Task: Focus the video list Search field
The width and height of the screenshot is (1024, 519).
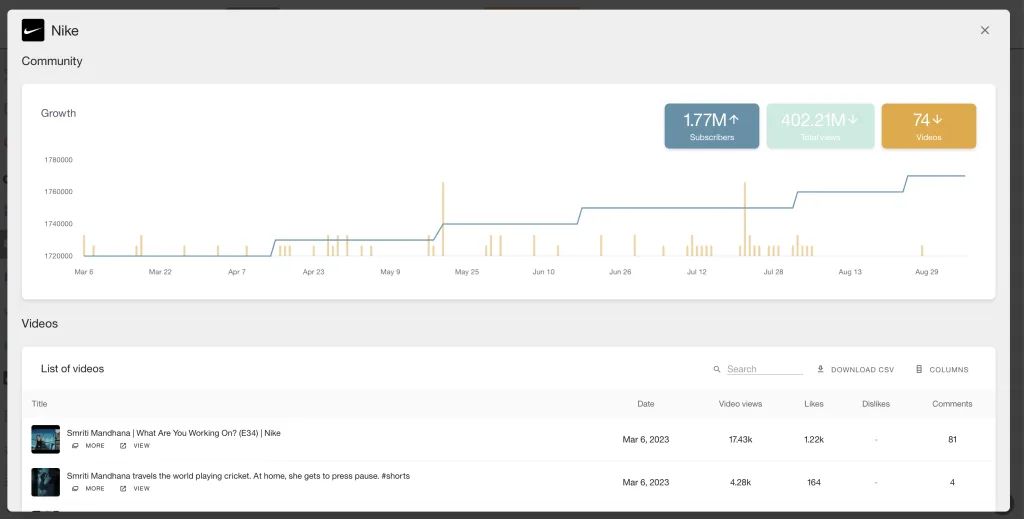Action: coord(764,369)
